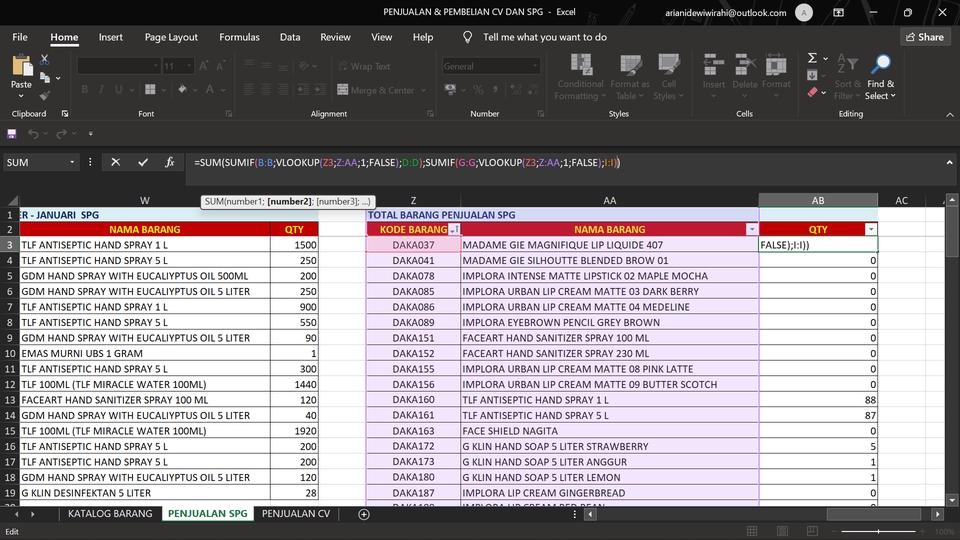Toggle Align Left alignment
Viewport: 960px width, 540px height.
click(x=249, y=89)
